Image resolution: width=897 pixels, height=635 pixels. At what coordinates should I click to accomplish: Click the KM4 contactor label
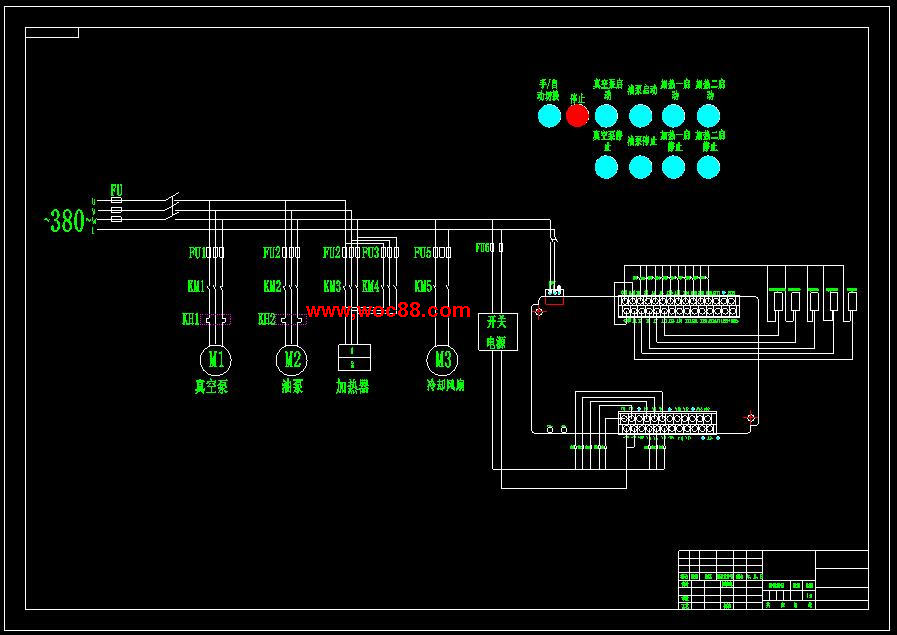point(371,286)
